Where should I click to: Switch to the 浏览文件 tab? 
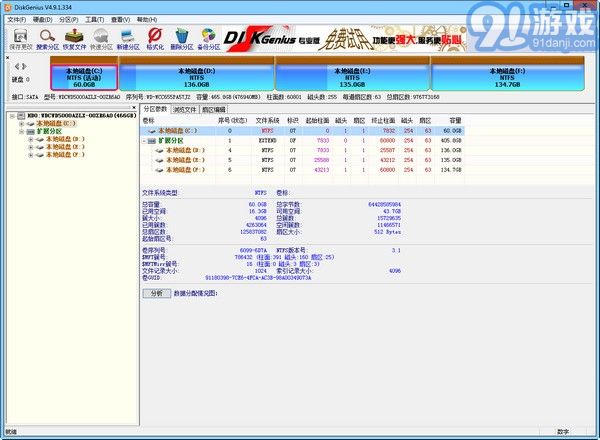185,110
